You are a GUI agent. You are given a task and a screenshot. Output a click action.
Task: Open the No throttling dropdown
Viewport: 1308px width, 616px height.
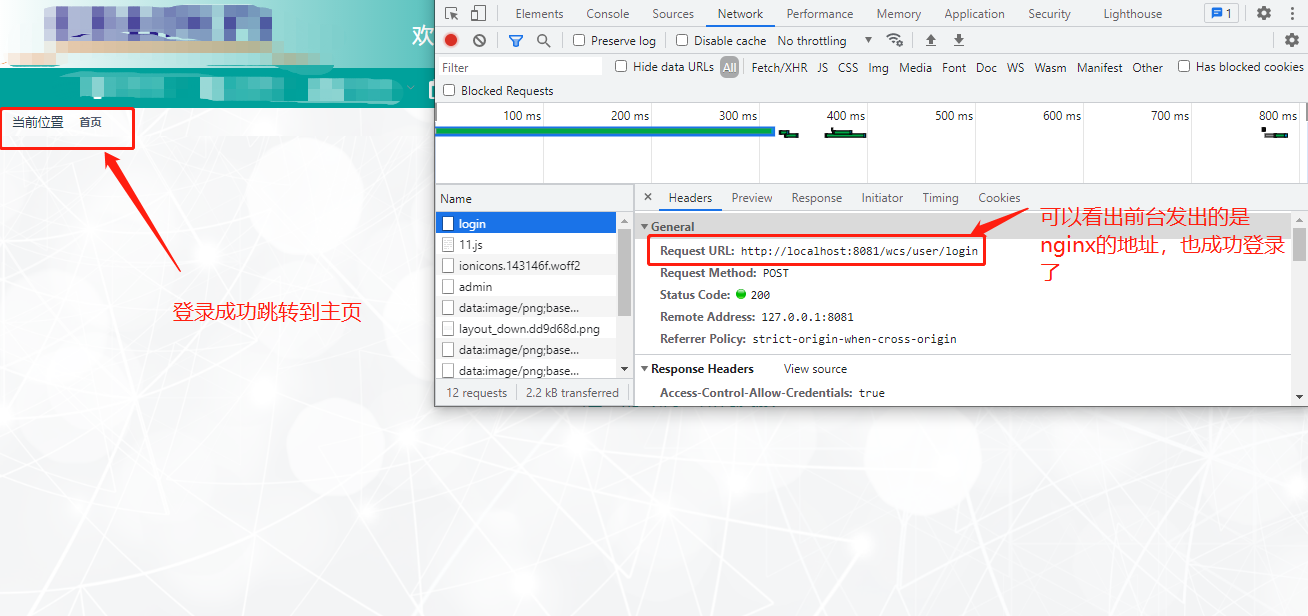[825, 40]
